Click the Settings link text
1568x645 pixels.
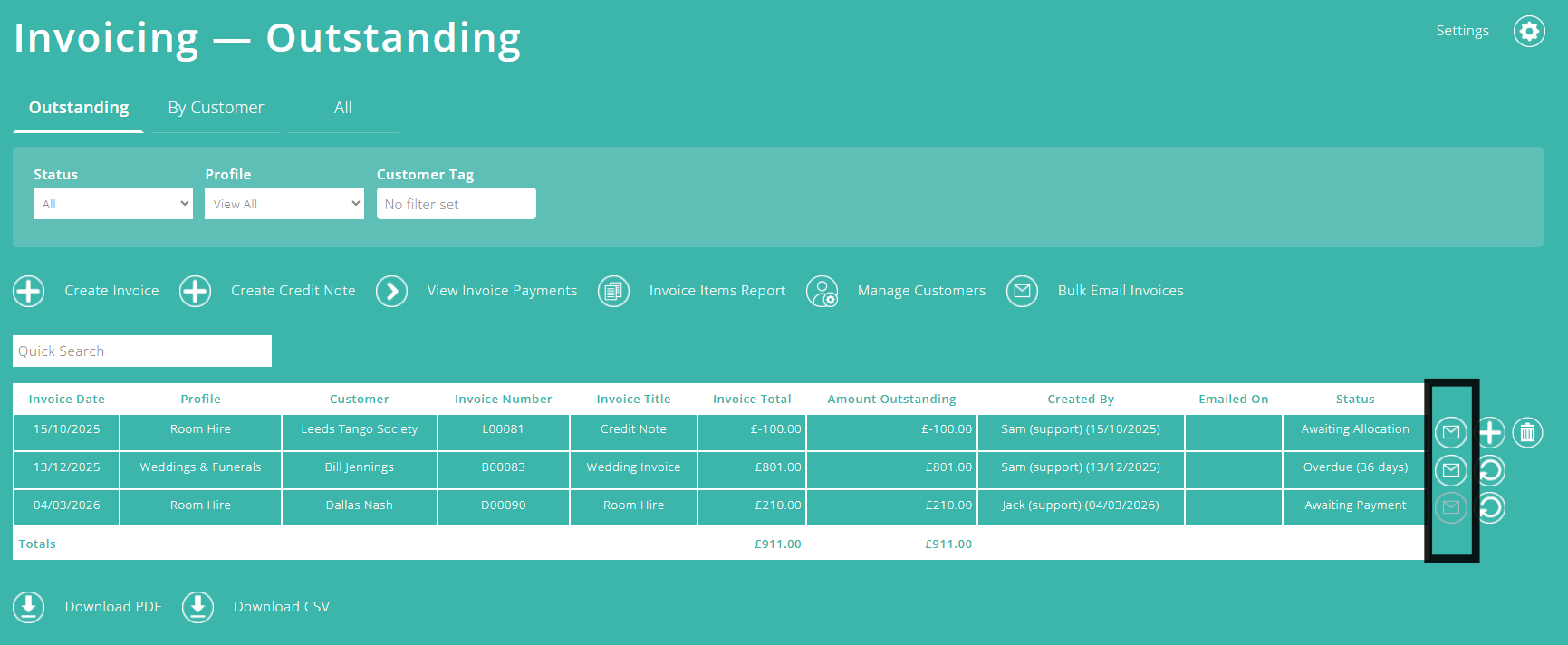pyautogui.click(x=1462, y=31)
